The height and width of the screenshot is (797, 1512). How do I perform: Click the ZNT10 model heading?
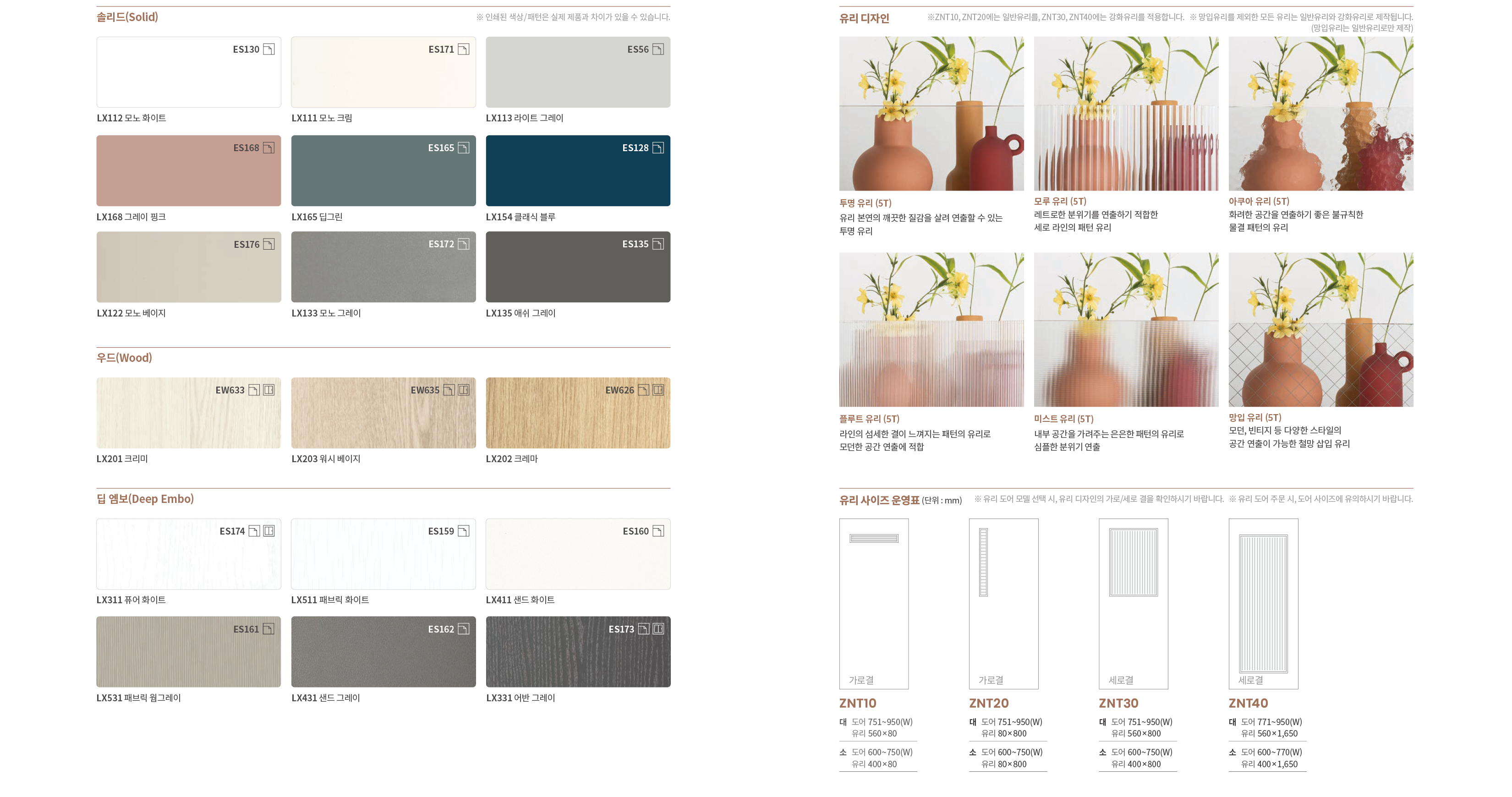(x=858, y=703)
